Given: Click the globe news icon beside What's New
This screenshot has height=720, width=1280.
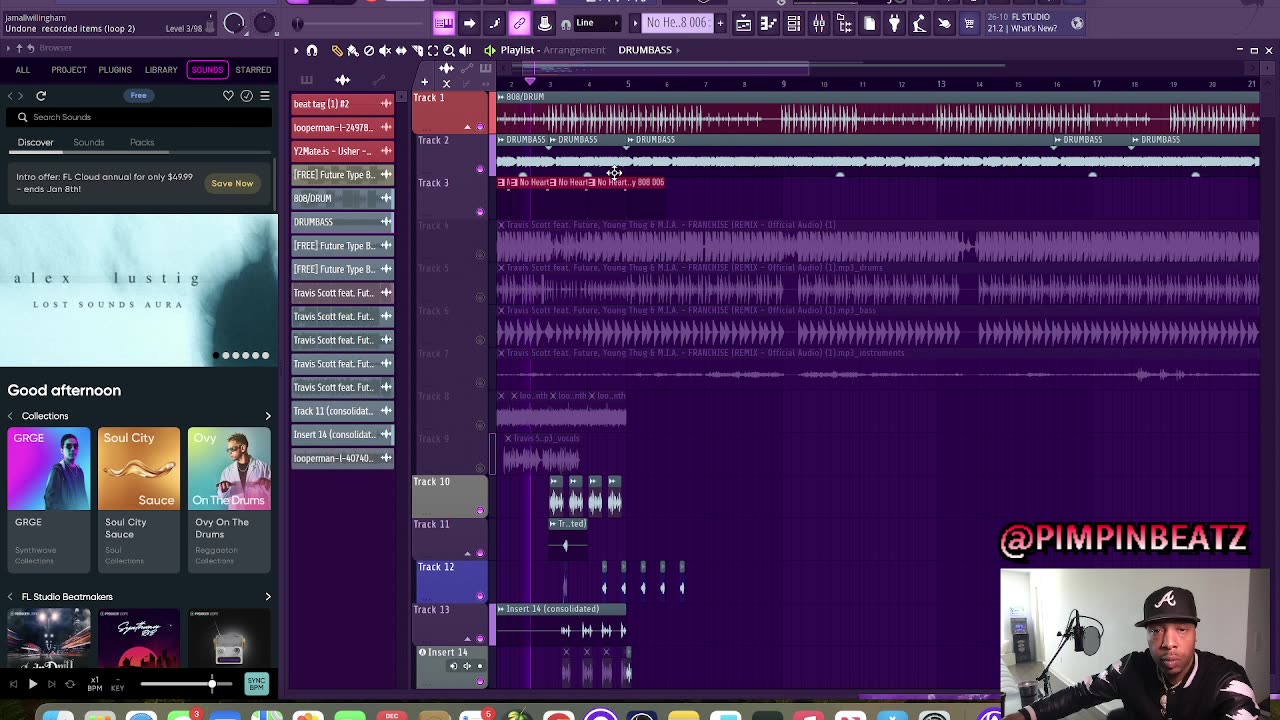Looking at the screenshot, I should click(x=1077, y=23).
